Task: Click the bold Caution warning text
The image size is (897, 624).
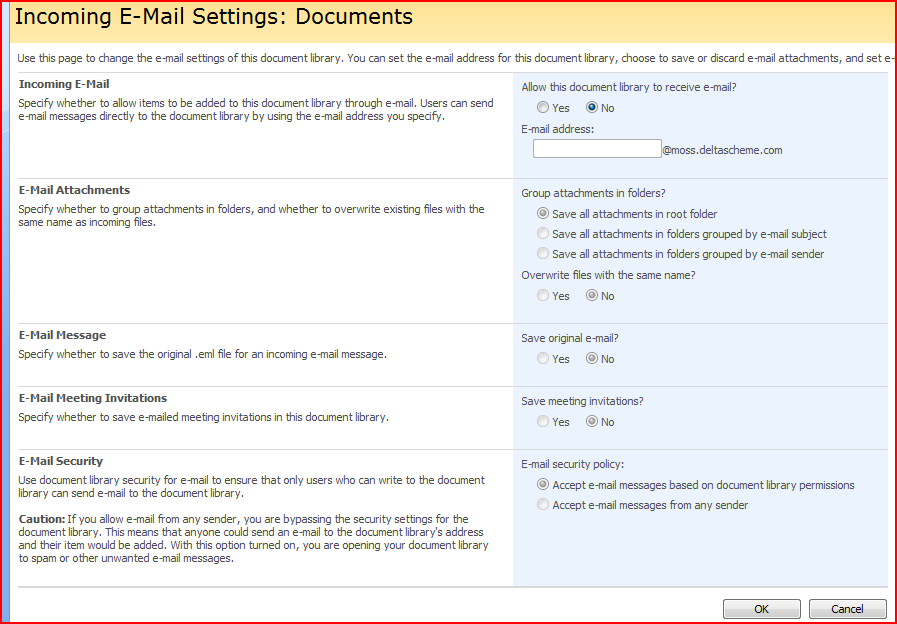Action: tap(42, 519)
